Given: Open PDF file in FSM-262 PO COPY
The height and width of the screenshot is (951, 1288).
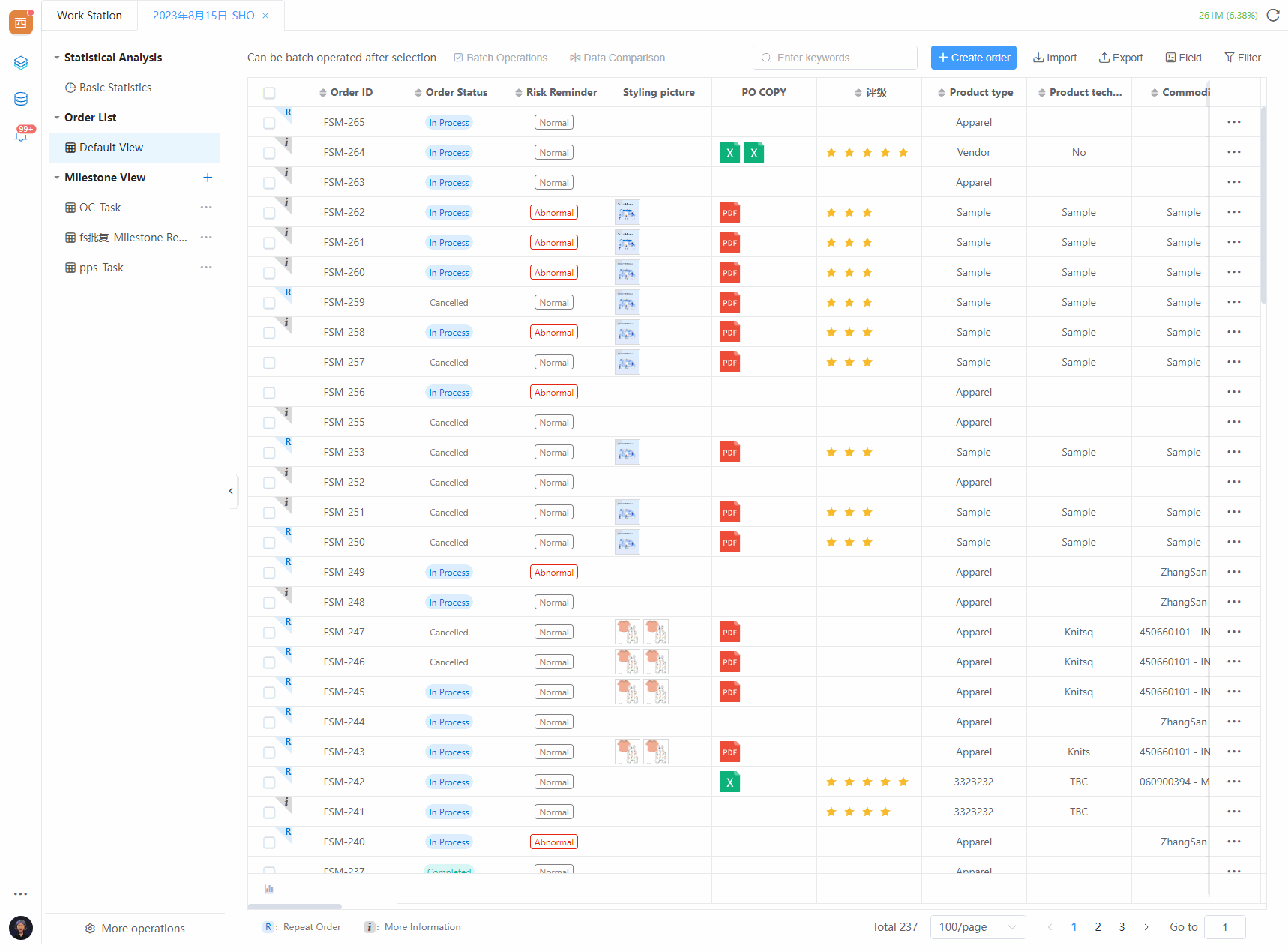Looking at the screenshot, I should (x=729, y=213).
